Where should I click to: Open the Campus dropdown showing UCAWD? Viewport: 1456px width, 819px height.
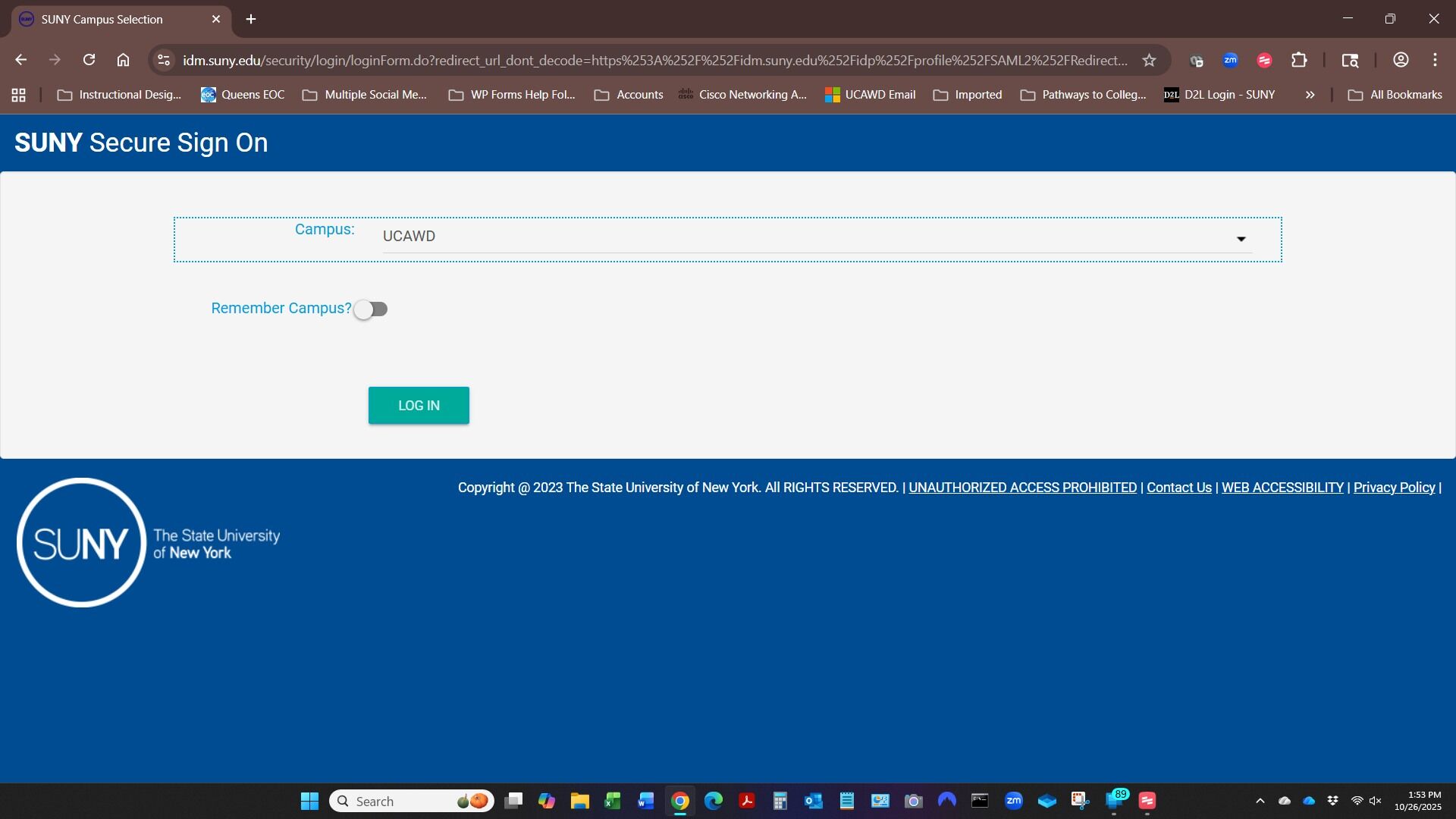(817, 237)
